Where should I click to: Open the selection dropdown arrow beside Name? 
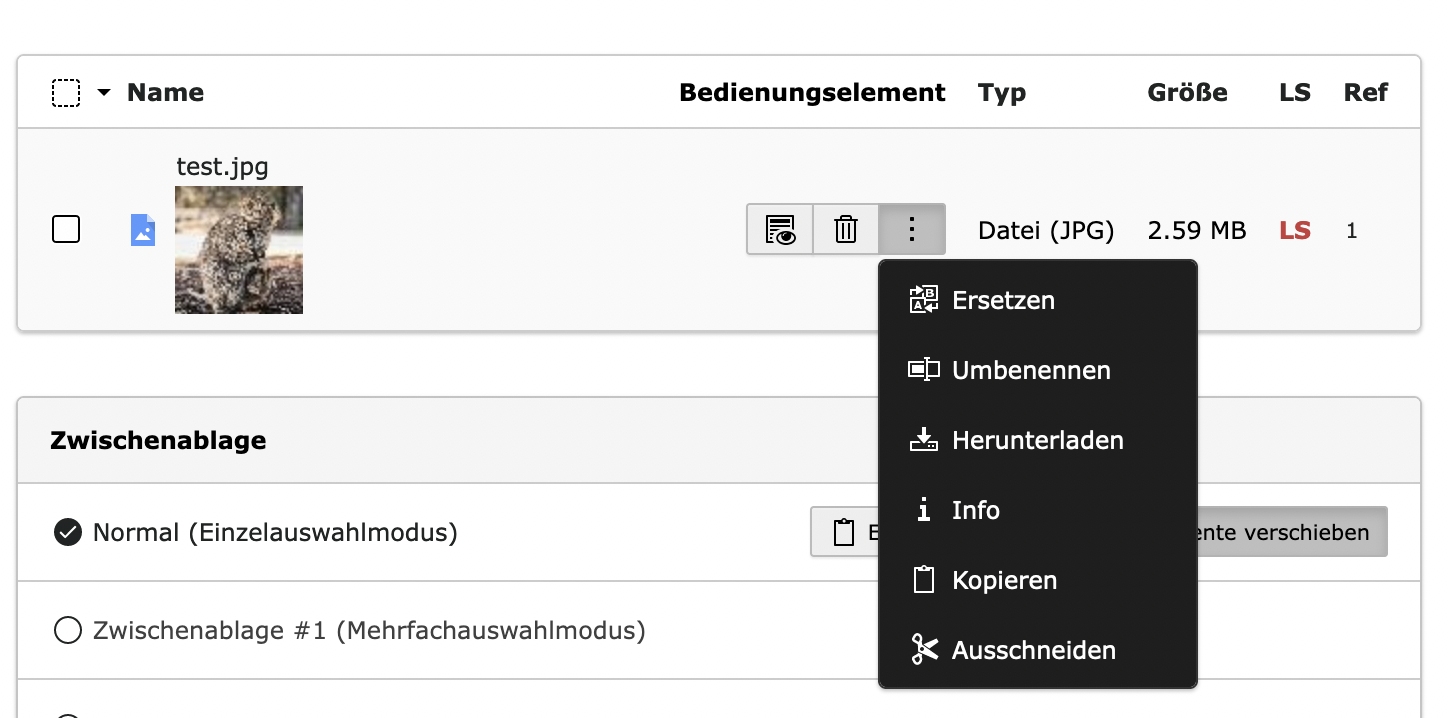click(104, 93)
